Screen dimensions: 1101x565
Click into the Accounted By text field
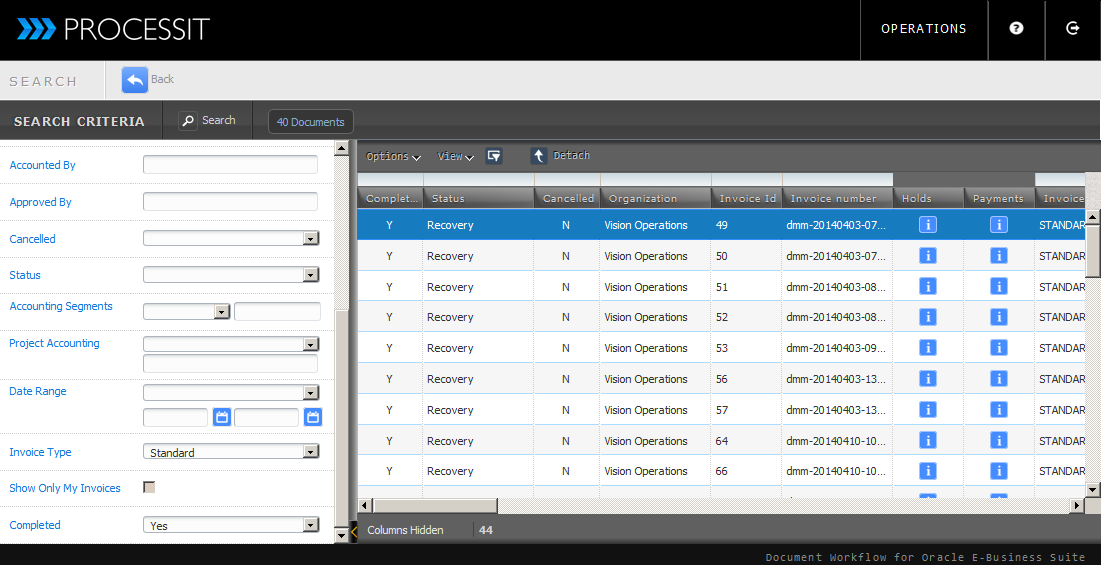230,165
